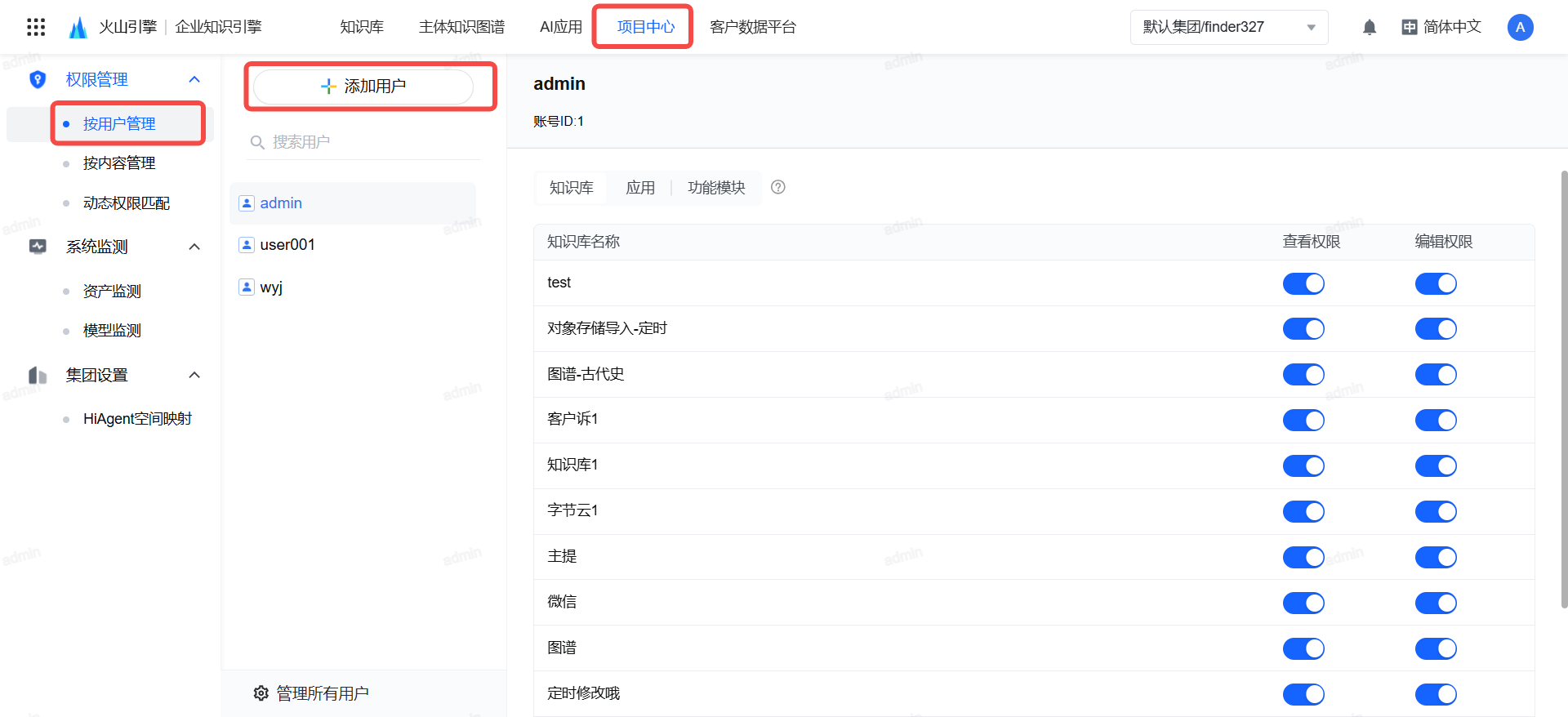The width and height of the screenshot is (1568, 717).
Task: Toggle 编辑权限 for 客户诉1
Action: [1436, 421]
